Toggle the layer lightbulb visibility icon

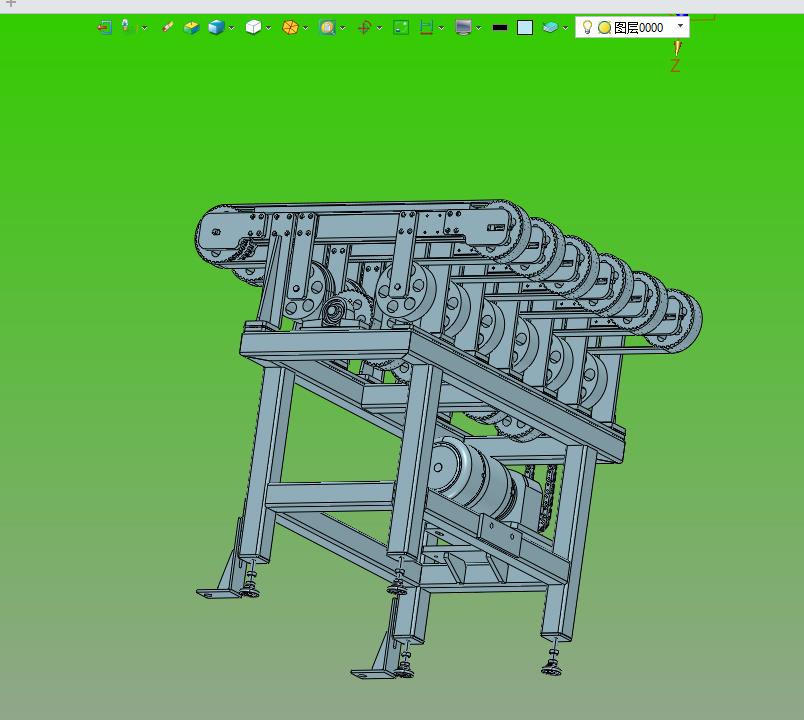[588, 27]
